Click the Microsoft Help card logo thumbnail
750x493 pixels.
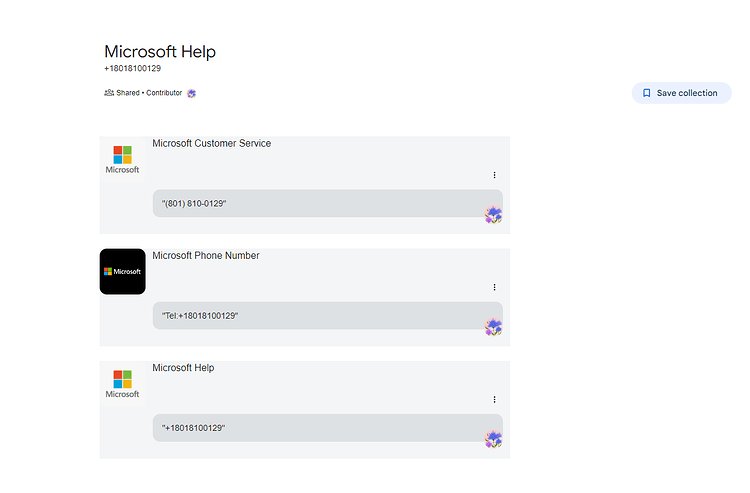pos(122,383)
